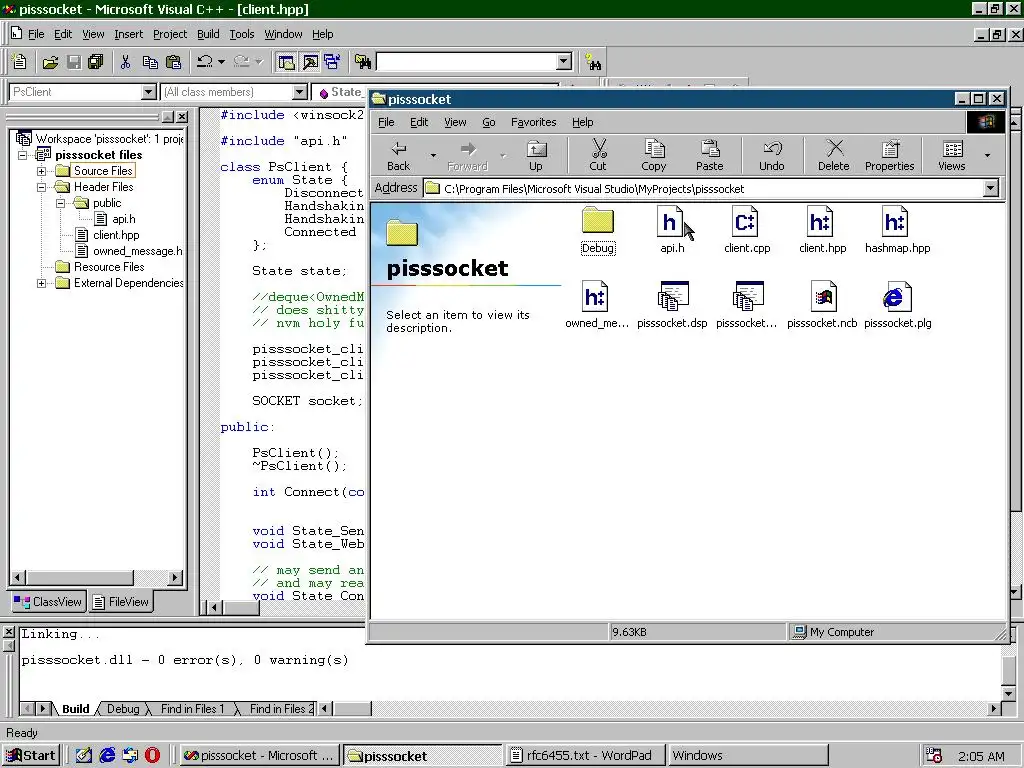Click Internet Explorer quick launch icon
The height and width of the screenshot is (768, 1024).
pyautogui.click(x=107, y=756)
